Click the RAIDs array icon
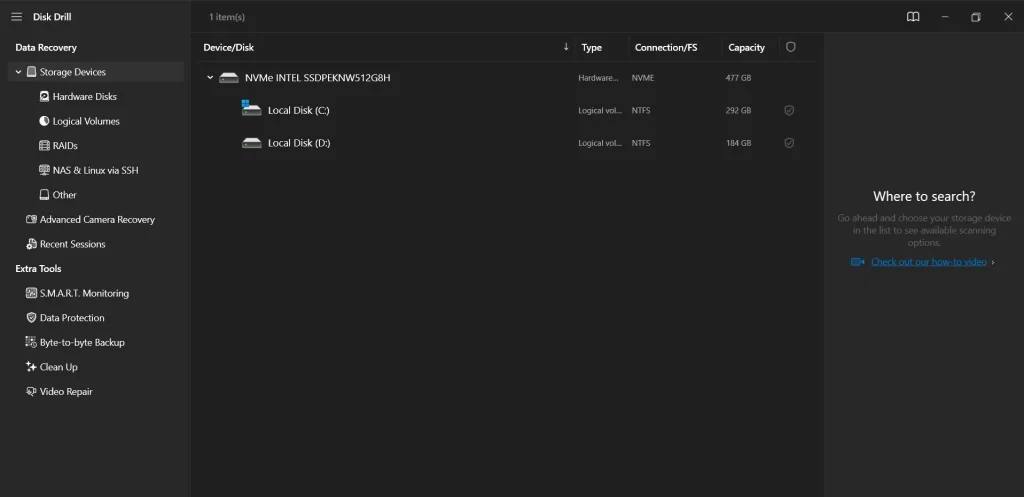Image resolution: width=1024 pixels, height=497 pixels. (44, 146)
